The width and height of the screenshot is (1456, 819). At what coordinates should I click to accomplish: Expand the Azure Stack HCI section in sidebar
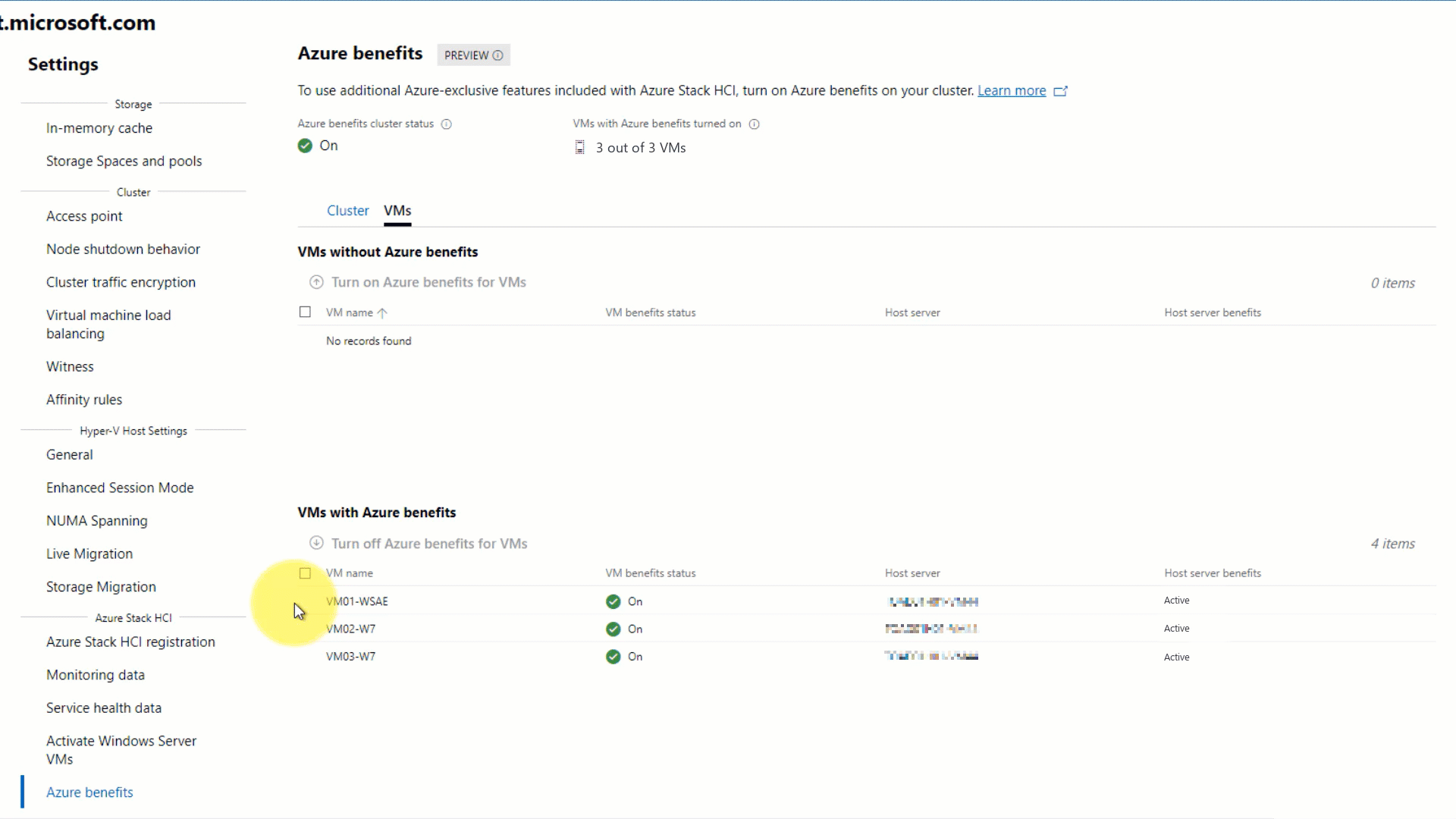pyautogui.click(x=133, y=617)
